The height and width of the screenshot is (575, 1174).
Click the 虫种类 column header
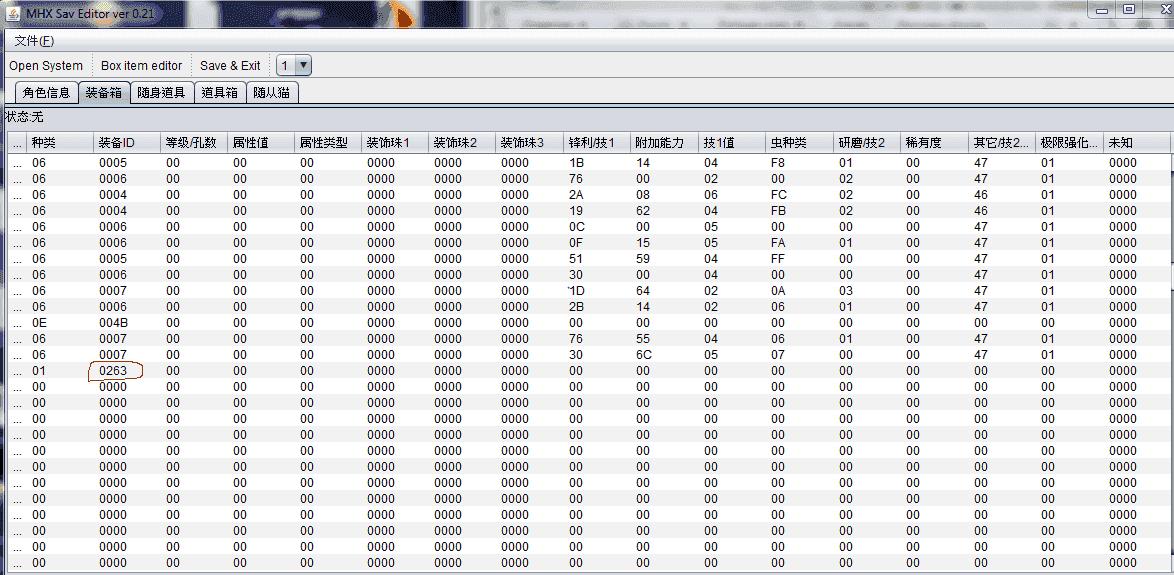point(799,142)
